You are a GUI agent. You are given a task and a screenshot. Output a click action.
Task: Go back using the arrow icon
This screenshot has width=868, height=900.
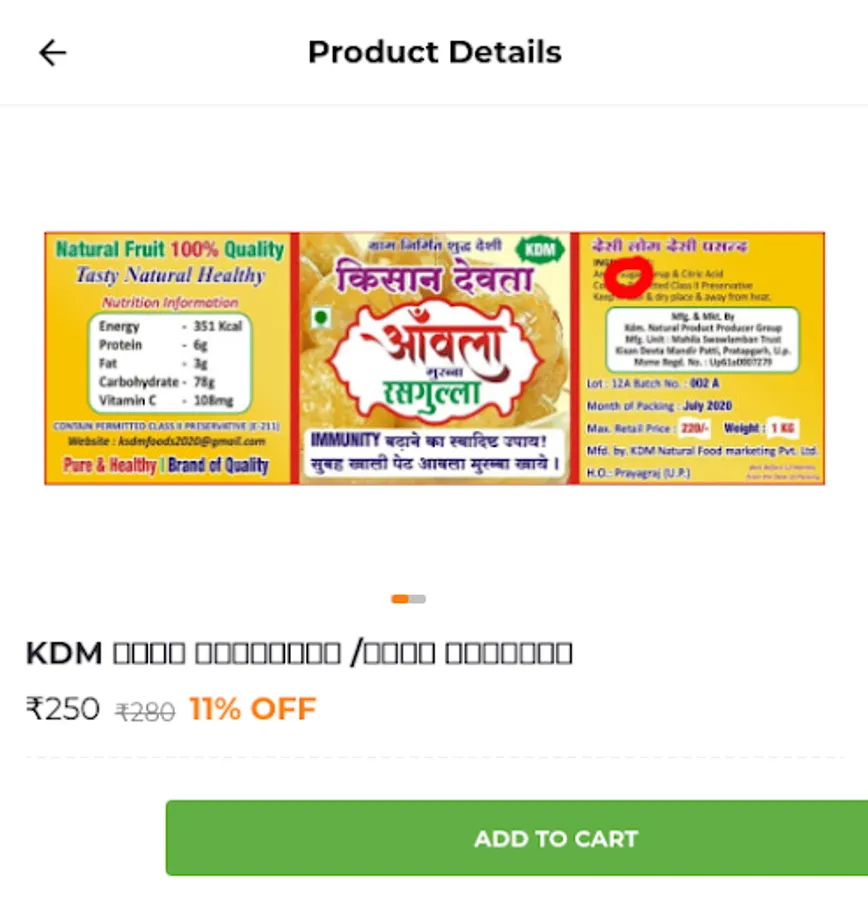point(52,53)
